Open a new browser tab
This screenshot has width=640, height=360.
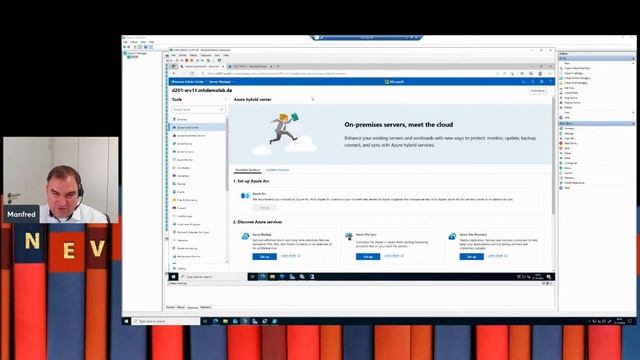(278, 66)
